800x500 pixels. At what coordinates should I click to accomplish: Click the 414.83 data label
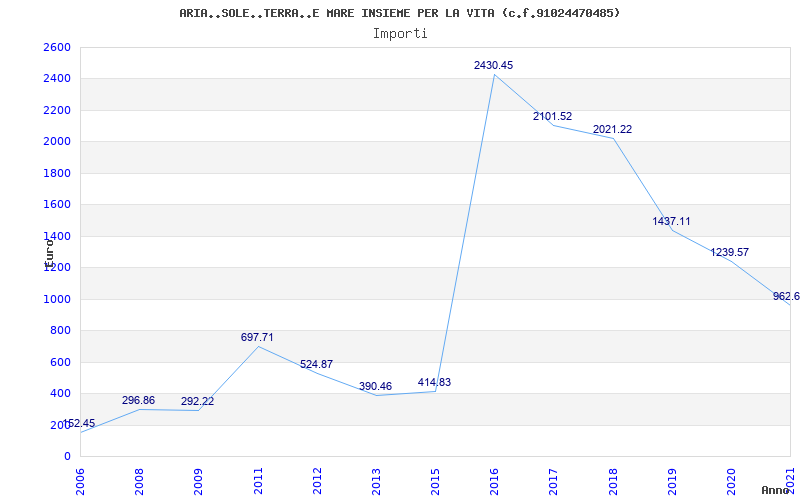click(434, 382)
